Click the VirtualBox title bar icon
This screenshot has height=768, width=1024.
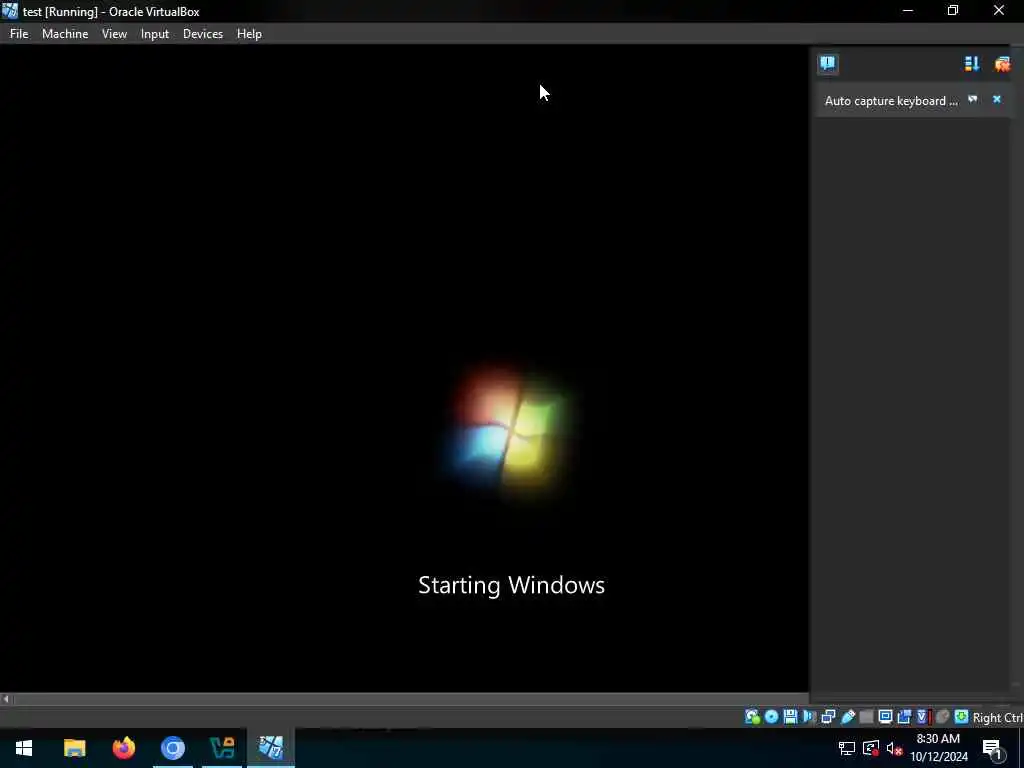[10, 11]
